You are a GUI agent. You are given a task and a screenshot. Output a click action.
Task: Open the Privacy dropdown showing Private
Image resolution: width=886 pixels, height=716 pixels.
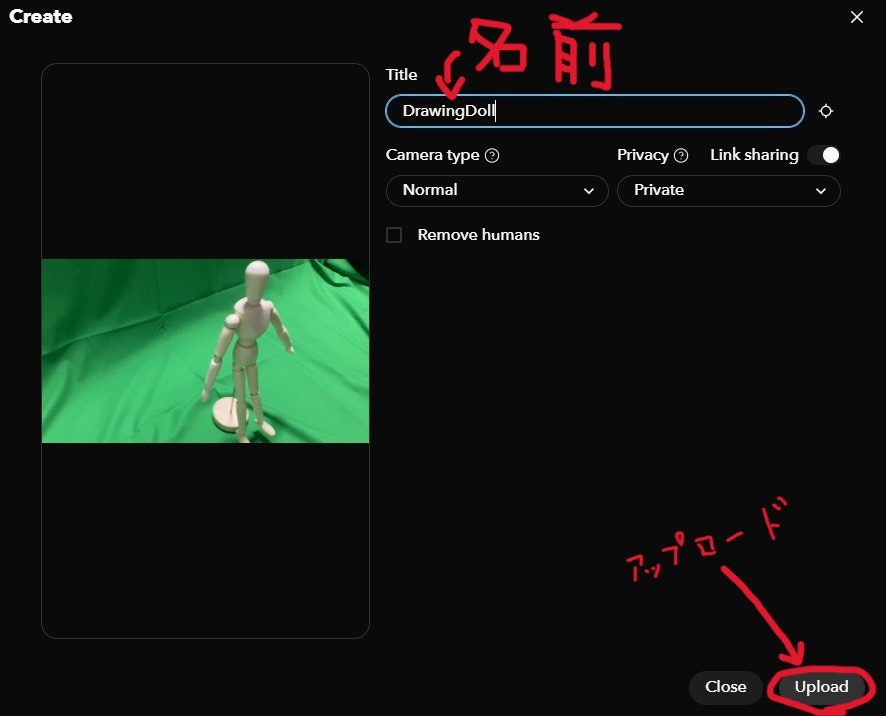click(728, 190)
